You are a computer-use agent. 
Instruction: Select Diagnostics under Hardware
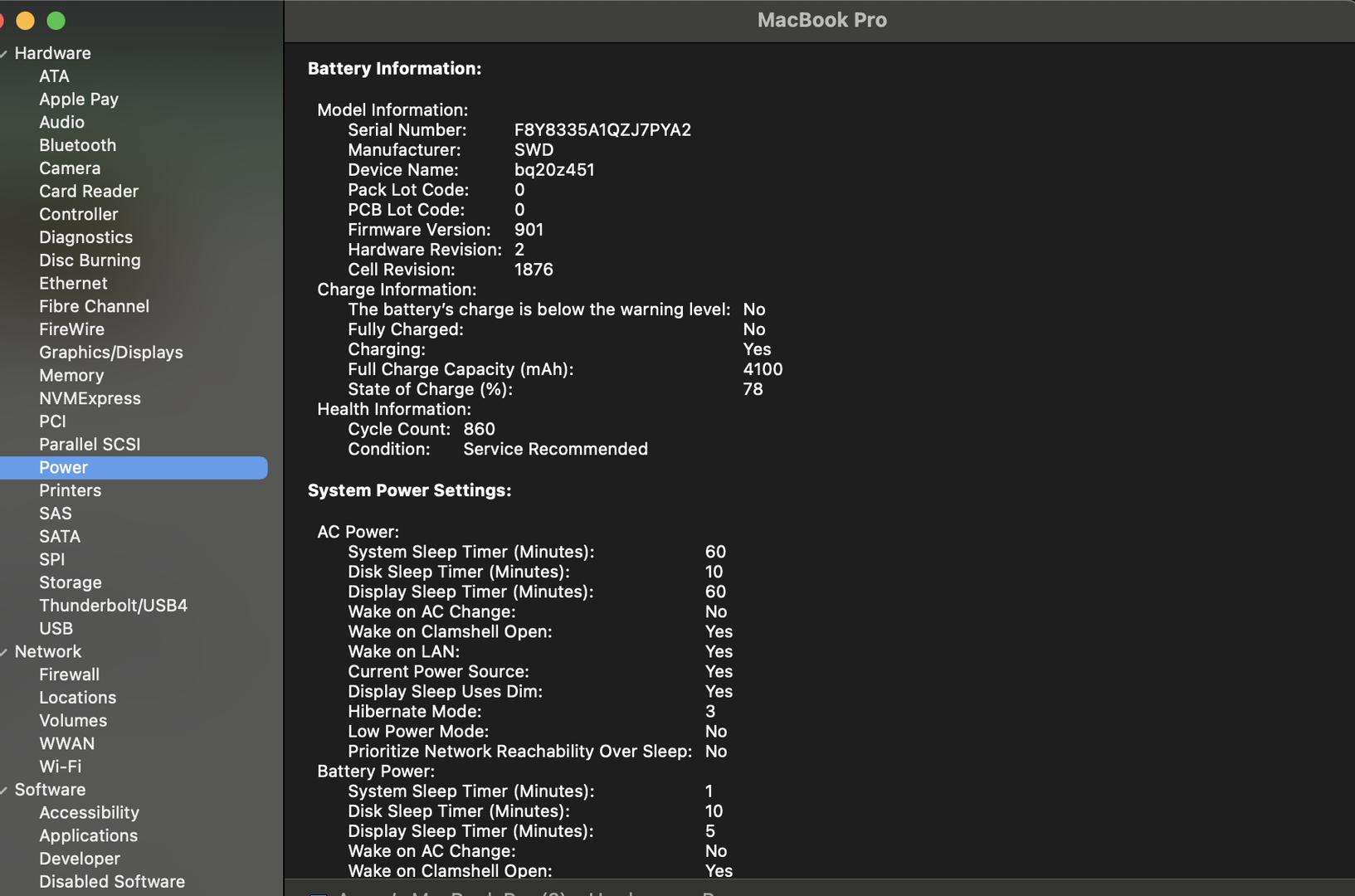point(85,236)
